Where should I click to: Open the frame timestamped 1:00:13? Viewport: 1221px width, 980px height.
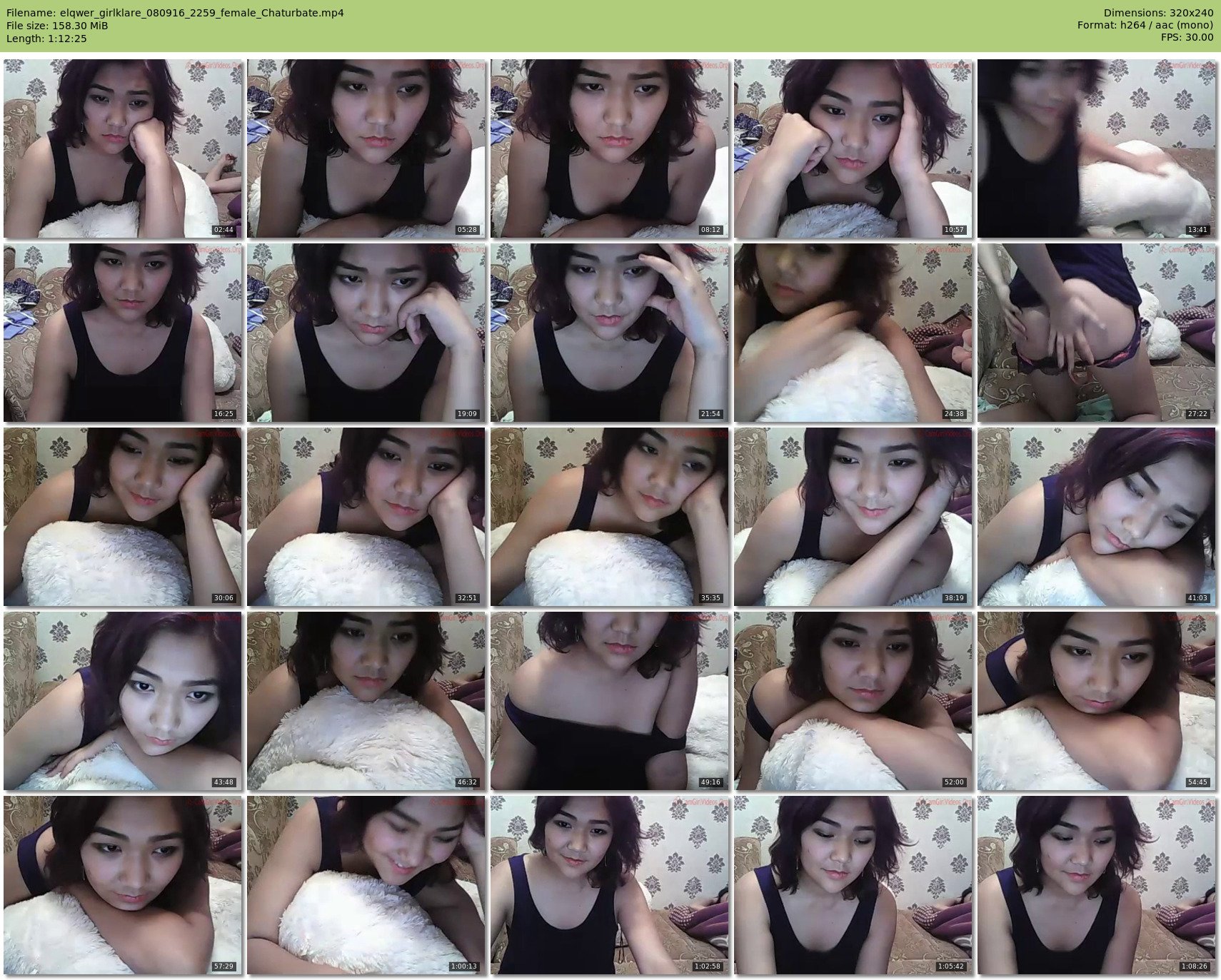point(366,885)
